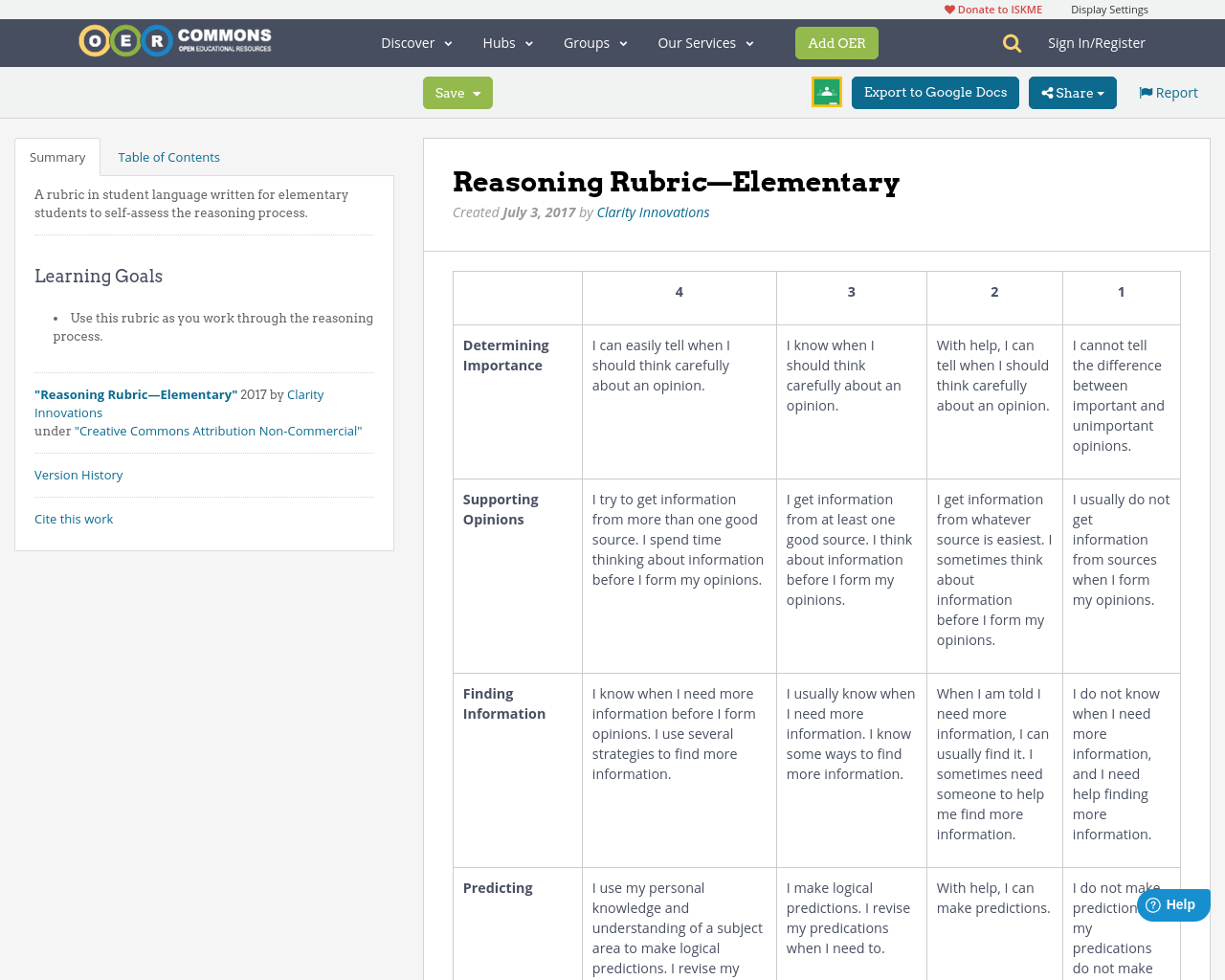Screen dimensions: 1225x980
Task: Click Cite this work
Action: click(74, 519)
